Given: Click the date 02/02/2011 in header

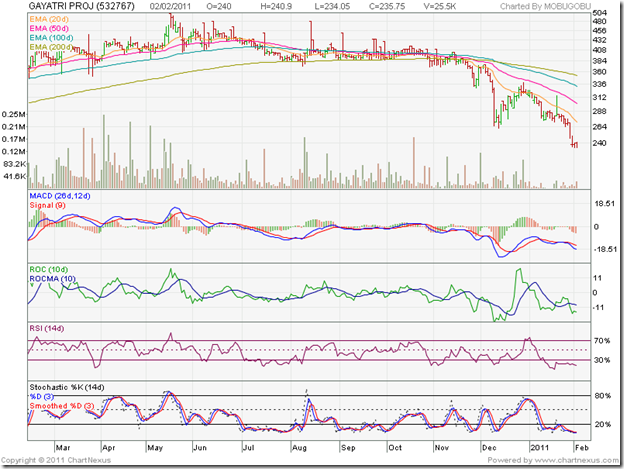Looking at the screenshot, I should [170, 6].
